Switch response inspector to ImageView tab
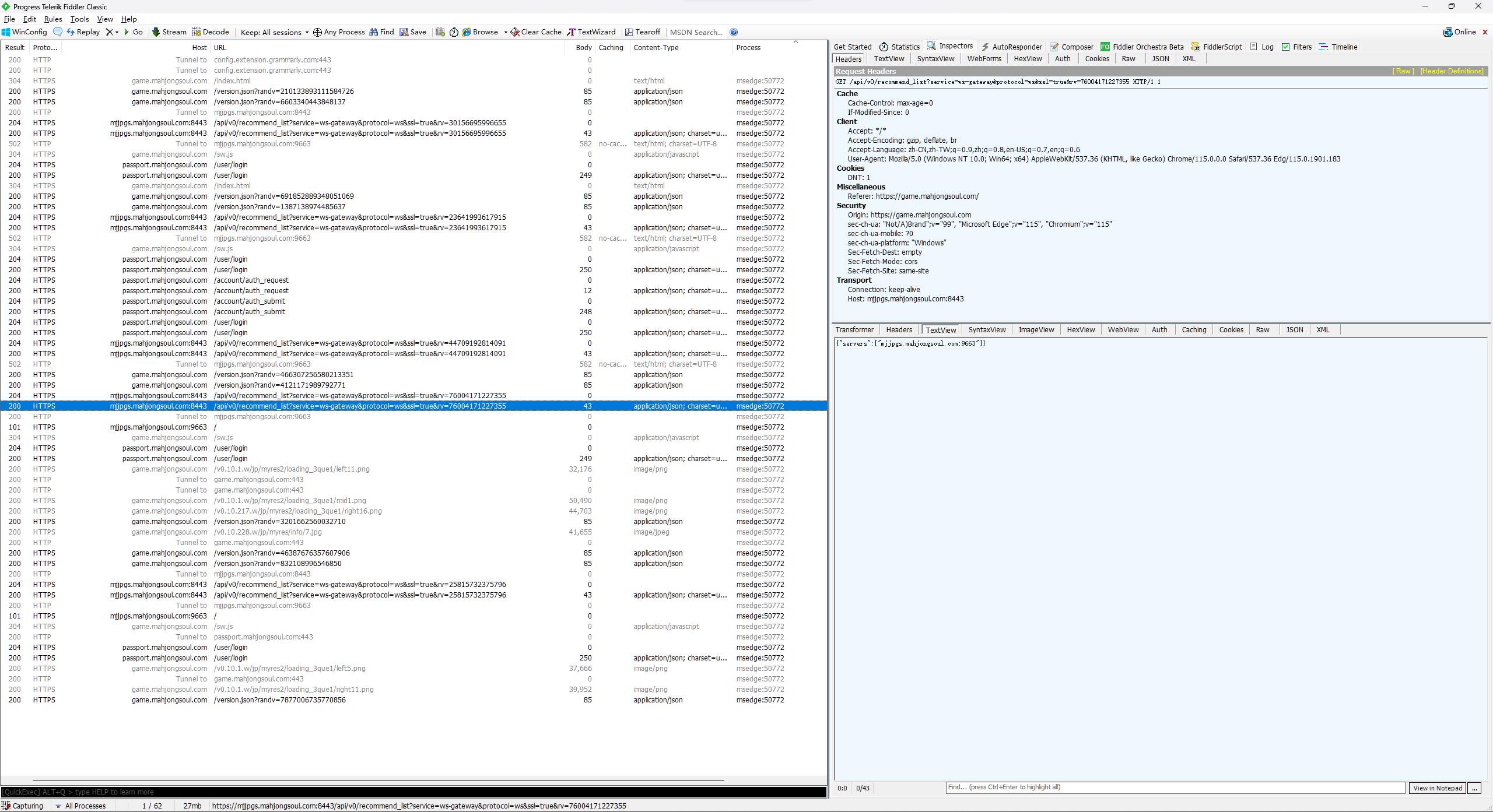Image resolution: width=1493 pixels, height=812 pixels. click(x=1036, y=330)
